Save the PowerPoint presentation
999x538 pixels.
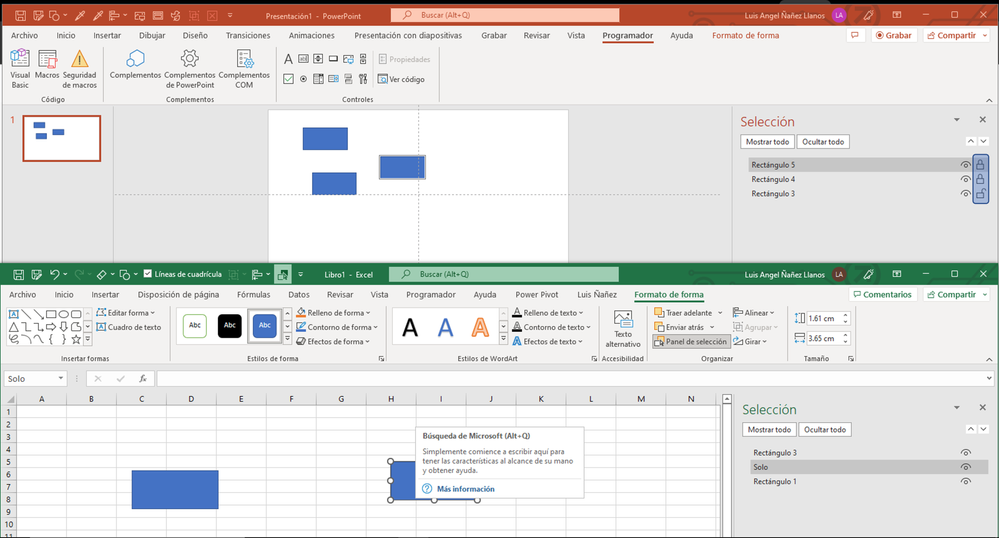(x=20, y=15)
